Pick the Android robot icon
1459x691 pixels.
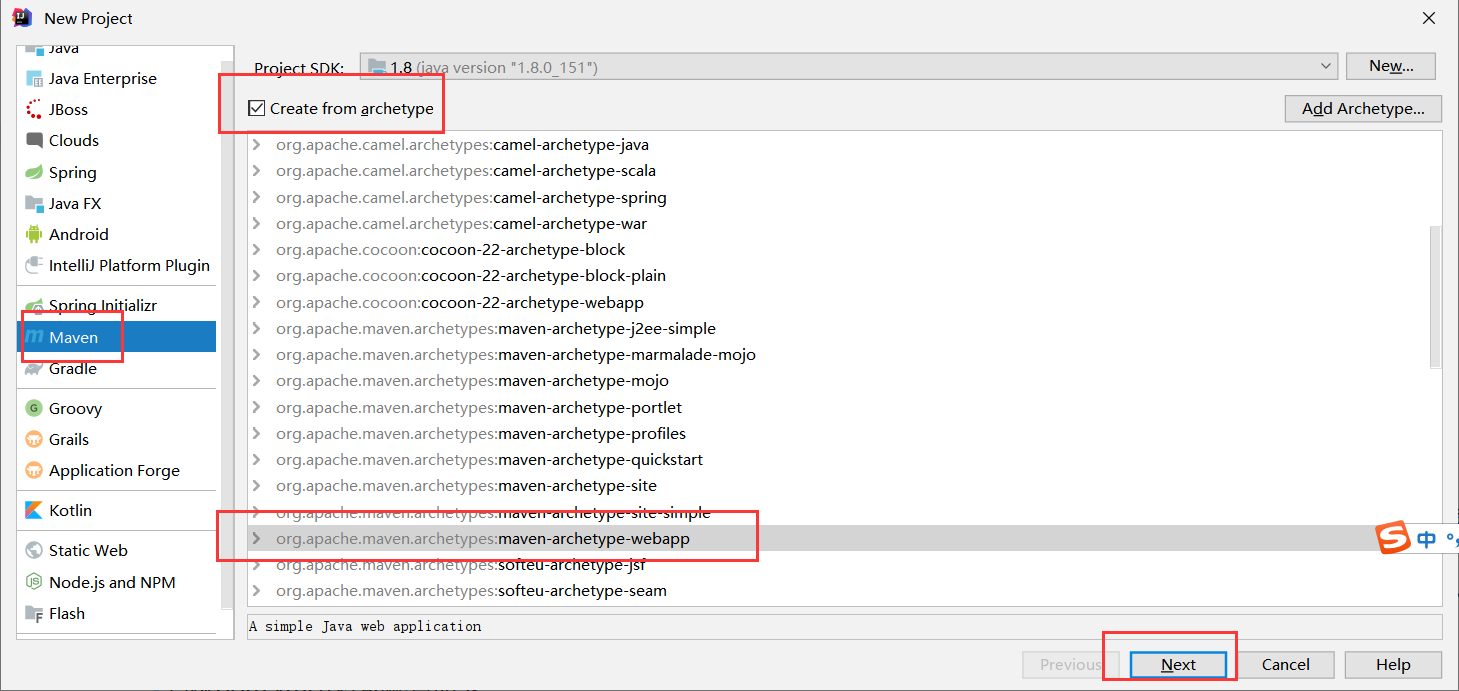click(x=35, y=235)
